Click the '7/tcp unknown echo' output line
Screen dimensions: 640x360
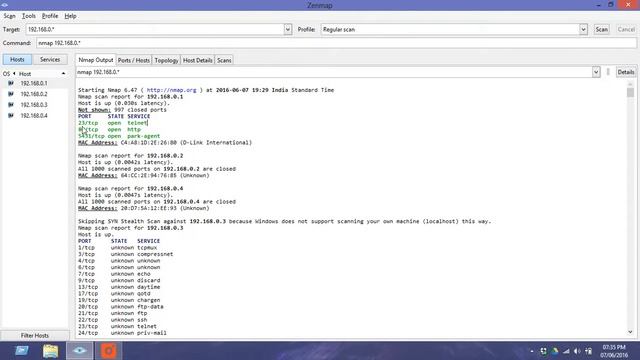pos(114,274)
